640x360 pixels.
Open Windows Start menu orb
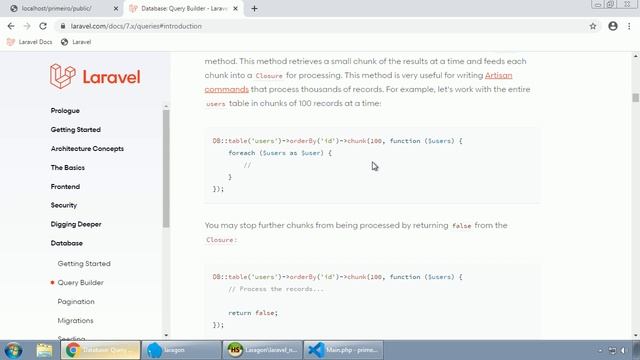[13, 350]
